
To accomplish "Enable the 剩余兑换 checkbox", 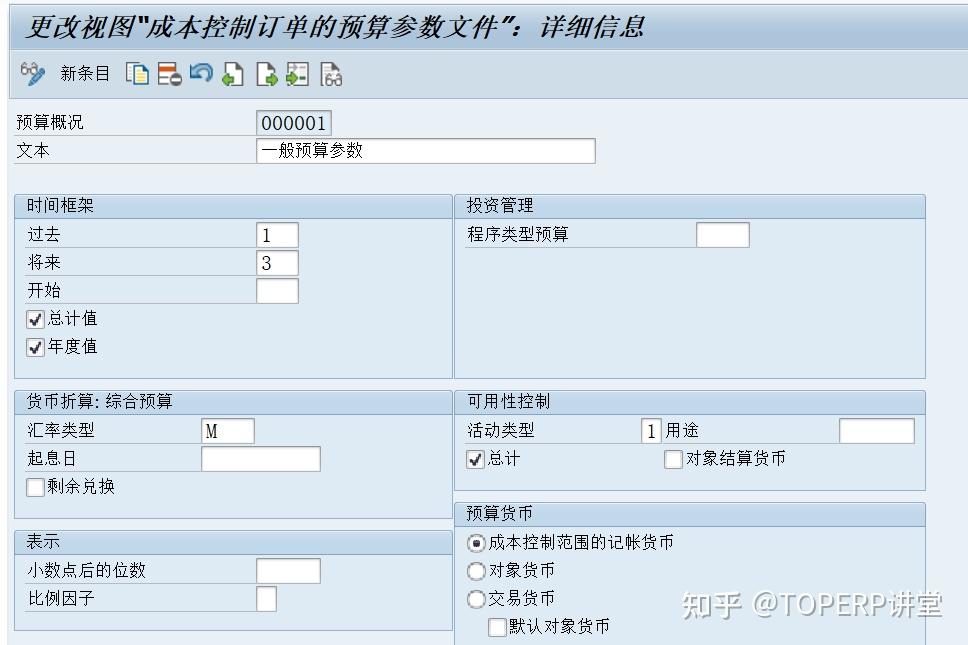I will click(x=35, y=487).
